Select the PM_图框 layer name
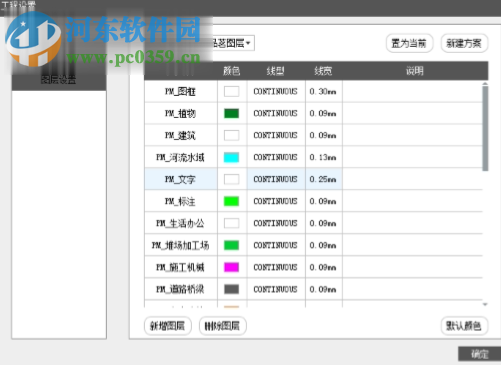501x365 pixels. coord(181,91)
